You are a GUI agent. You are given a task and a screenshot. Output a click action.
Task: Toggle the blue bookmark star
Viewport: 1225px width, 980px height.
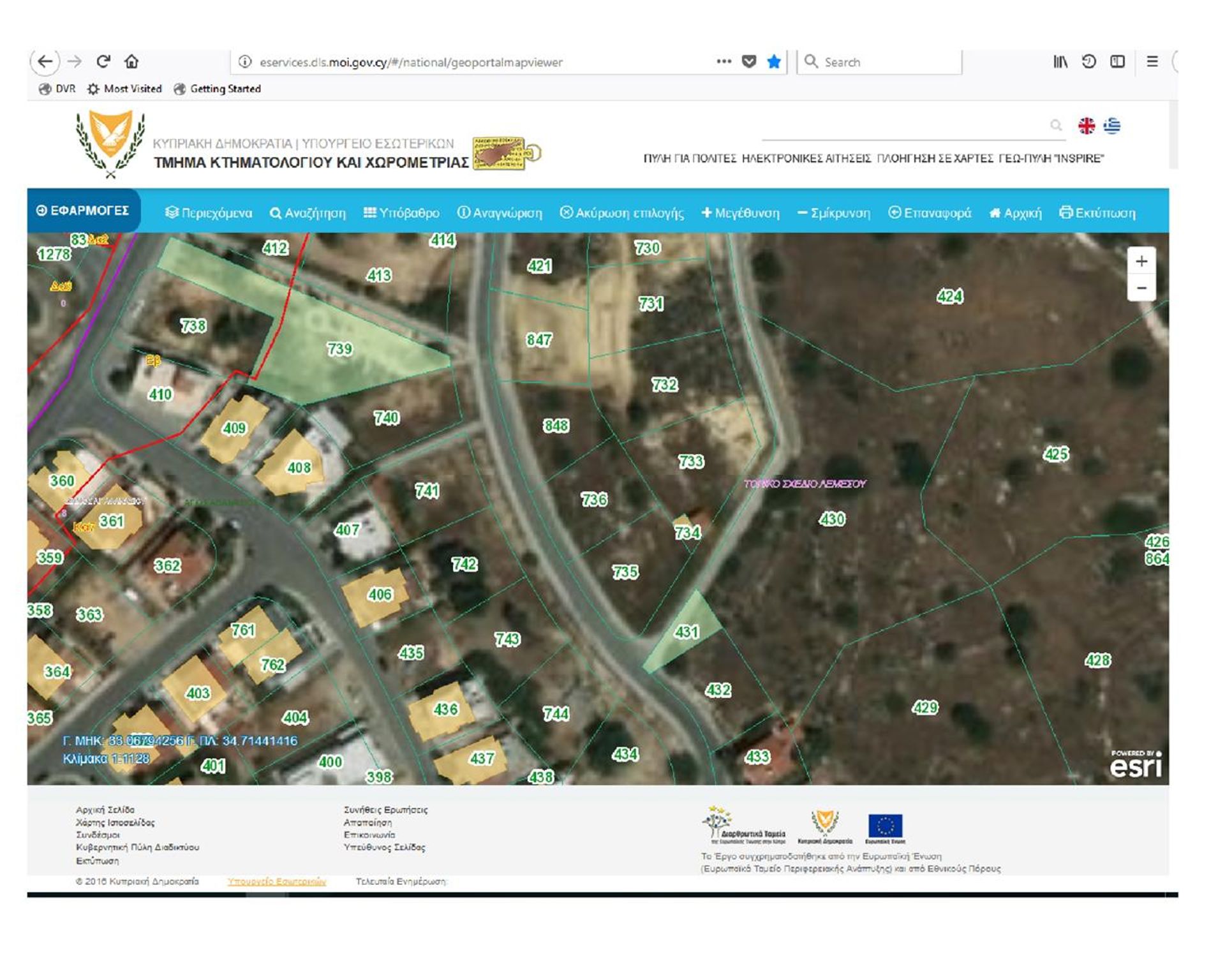pyautogui.click(x=774, y=61)
